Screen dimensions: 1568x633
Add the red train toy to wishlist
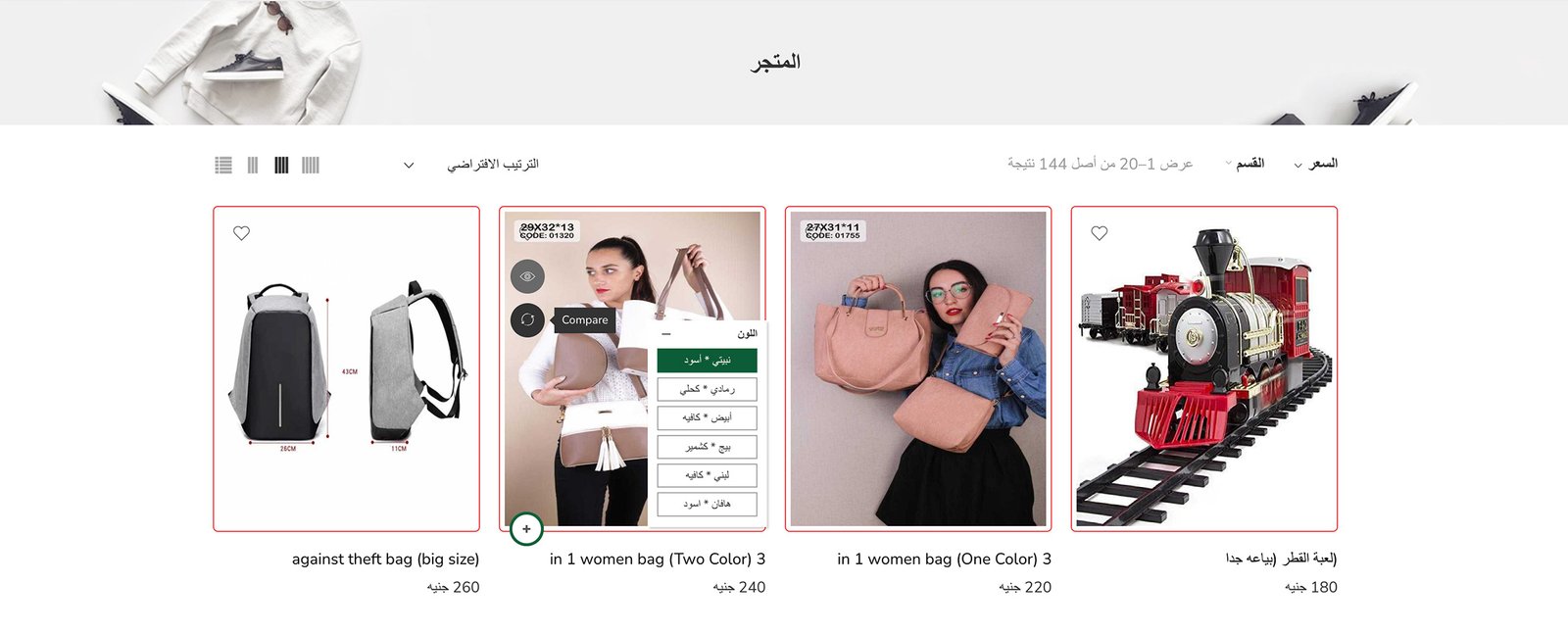pos(1100,233)
